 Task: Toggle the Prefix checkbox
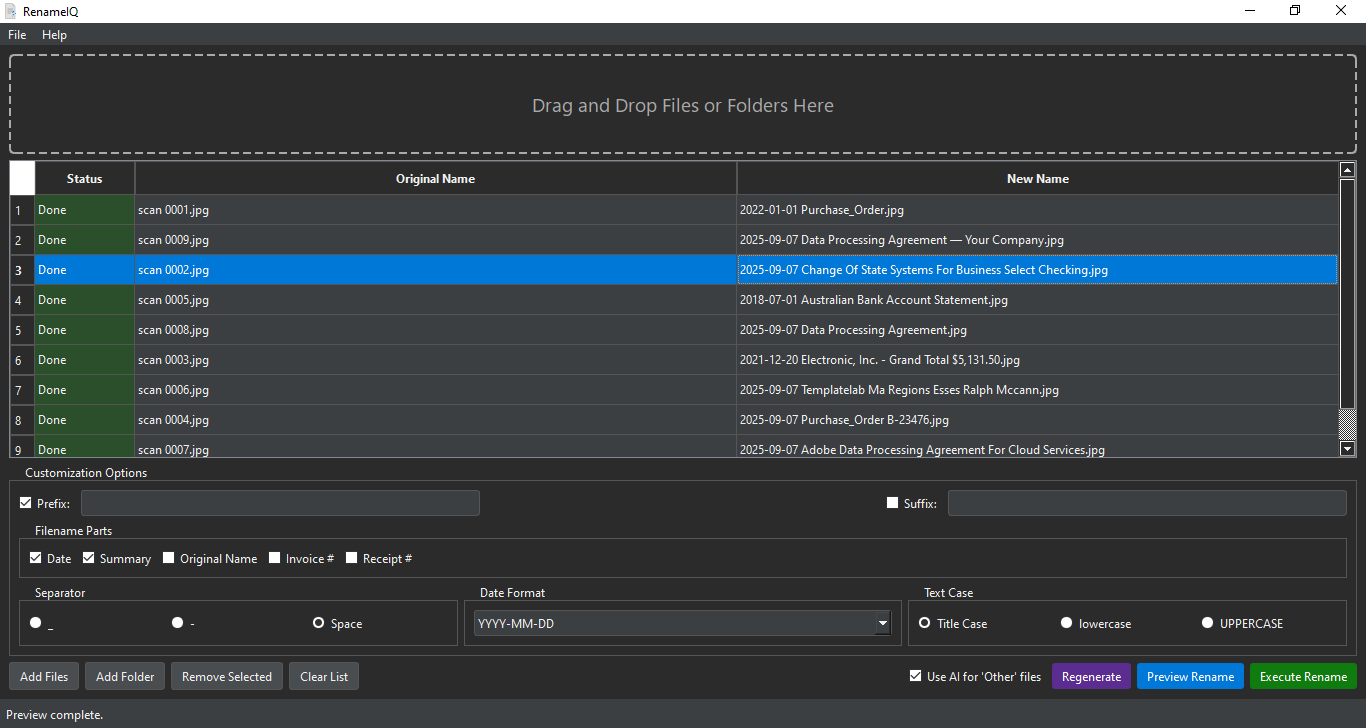coord(26,503)
